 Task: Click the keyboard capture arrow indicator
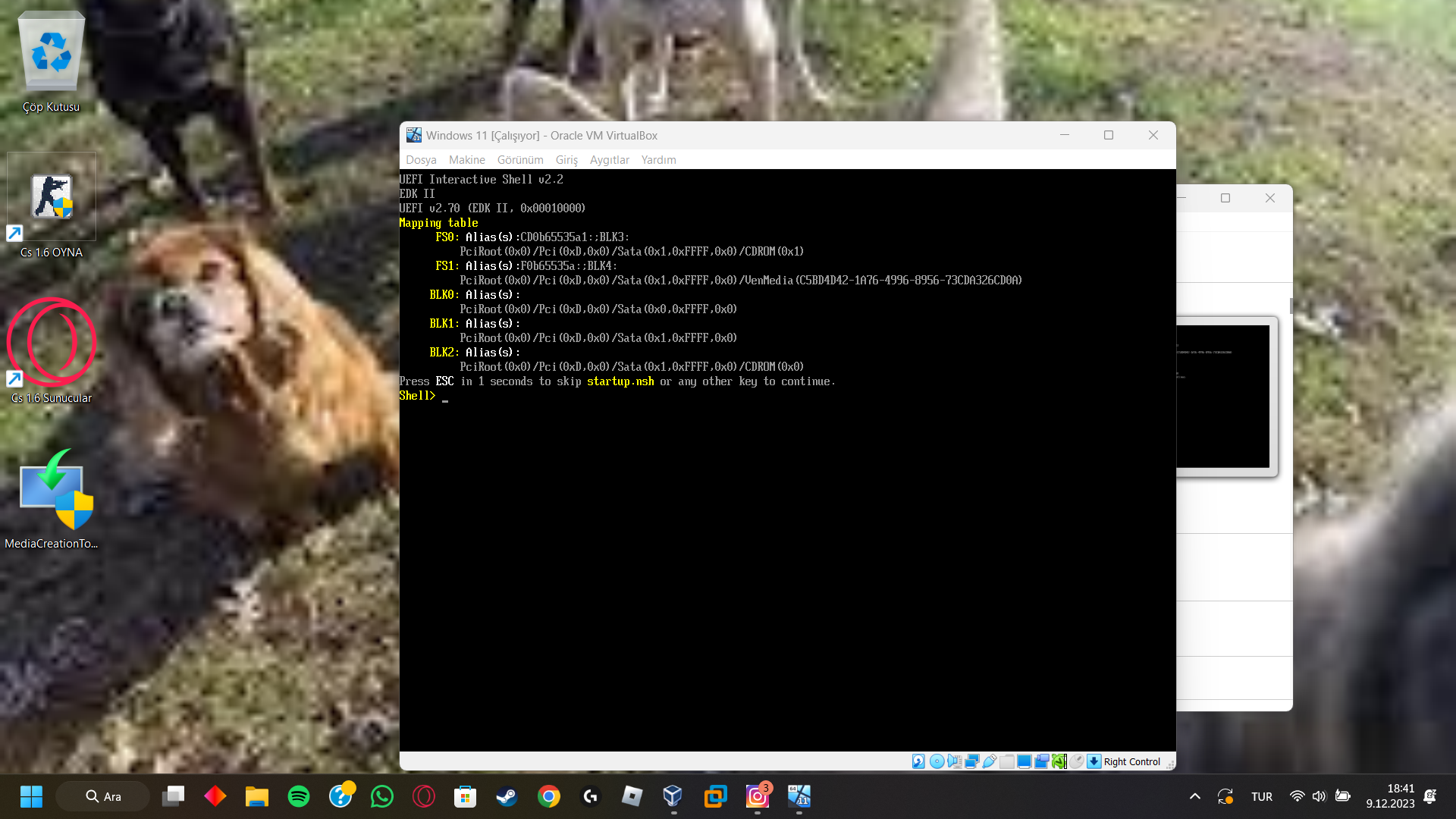(x=1094, y=761)
